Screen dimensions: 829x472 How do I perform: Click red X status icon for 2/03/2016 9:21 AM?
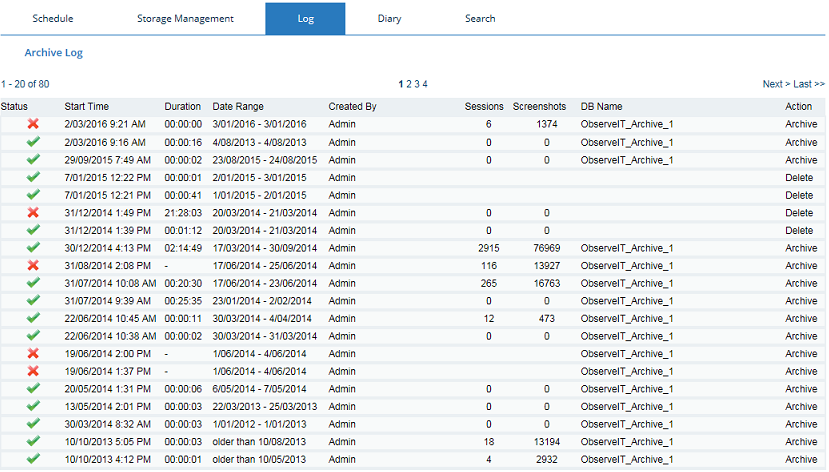[x=33, y=124]
